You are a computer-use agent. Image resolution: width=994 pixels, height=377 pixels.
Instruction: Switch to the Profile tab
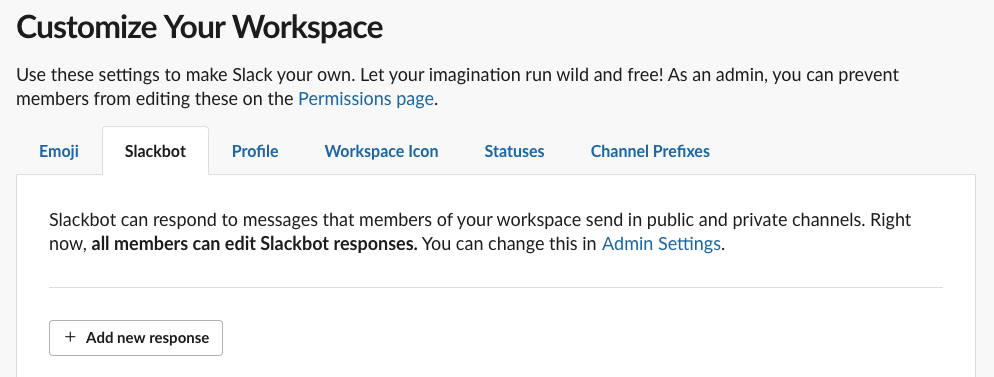255,151
